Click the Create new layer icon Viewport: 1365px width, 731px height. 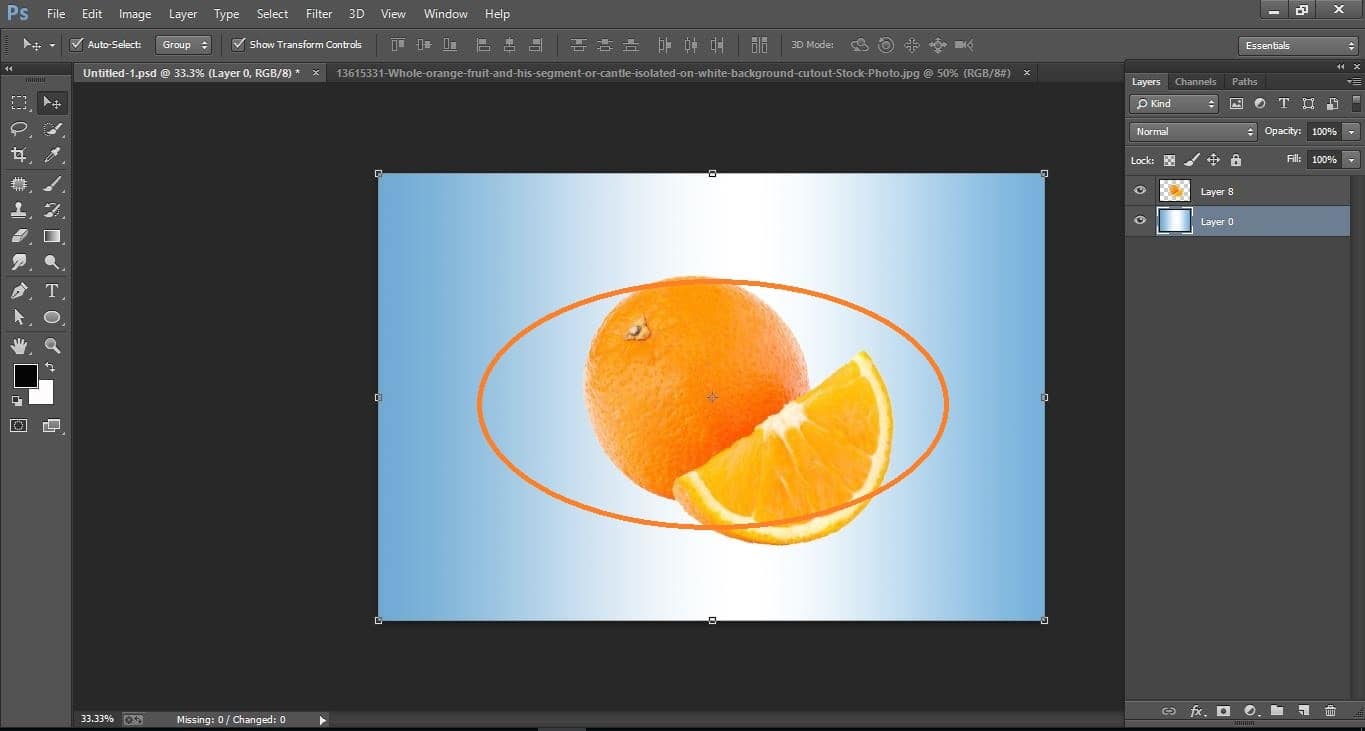1303,711
